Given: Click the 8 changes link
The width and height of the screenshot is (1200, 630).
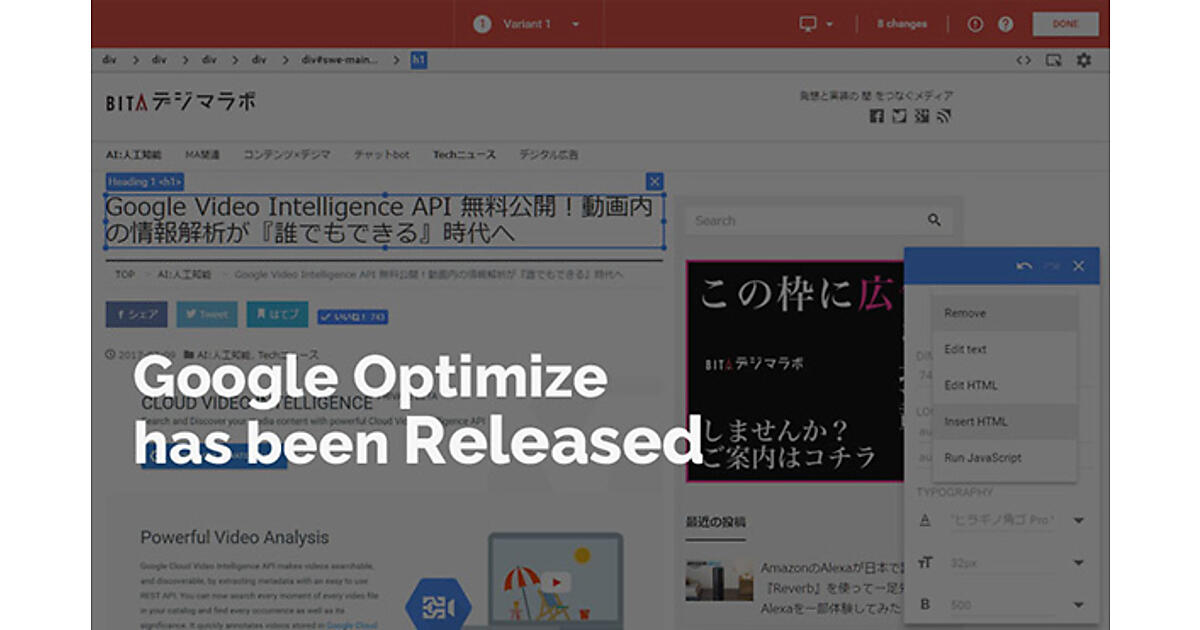Looking at the screenshot, I should pos(902,24).
